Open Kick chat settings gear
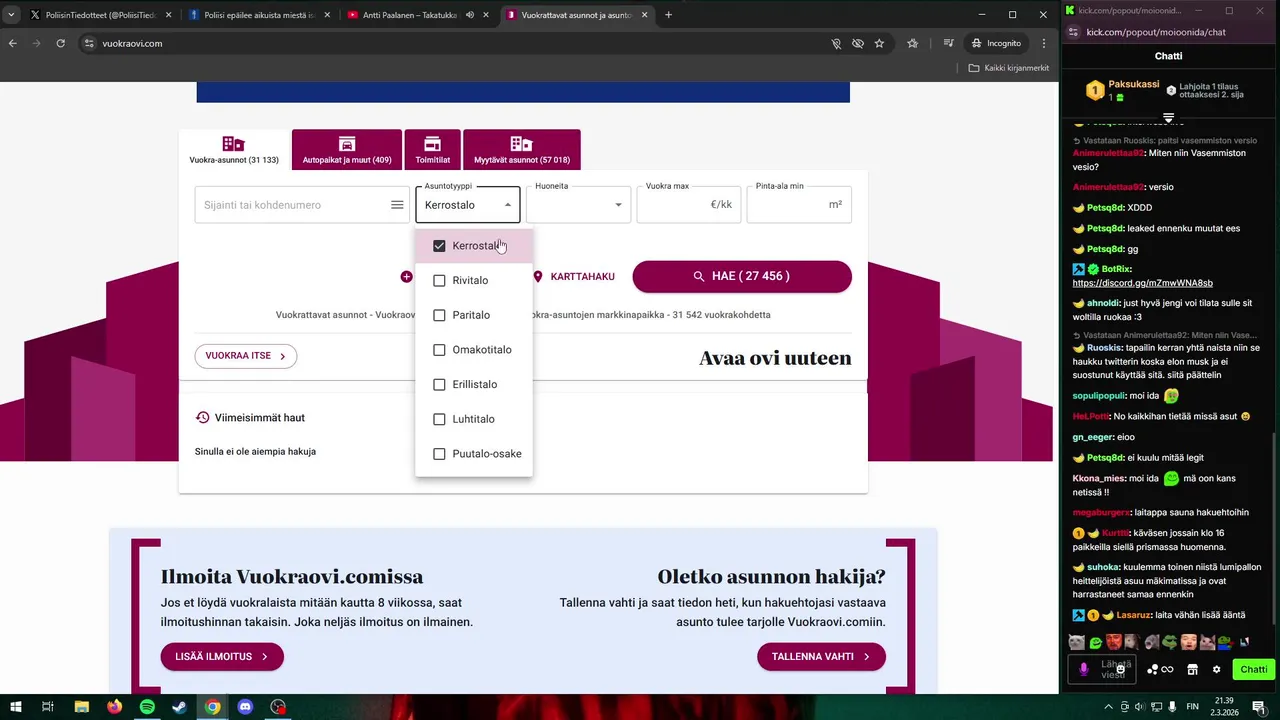Image resolution: width=1280 pixels, height=720 pixels. [x=1217, y=669]
